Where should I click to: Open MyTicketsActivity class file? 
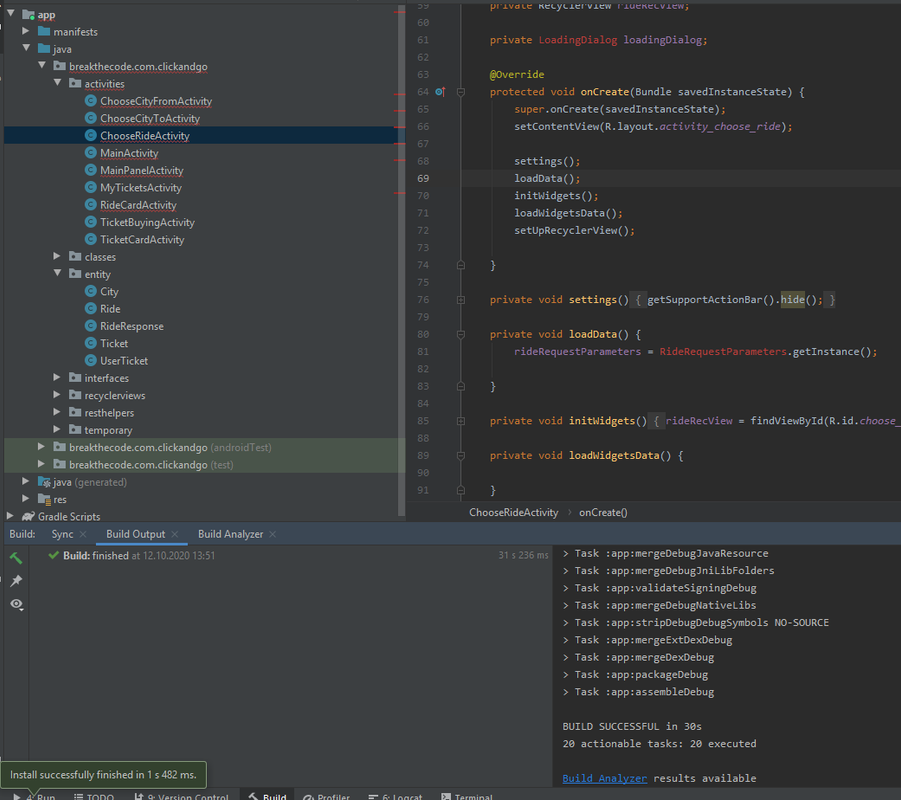141,187
